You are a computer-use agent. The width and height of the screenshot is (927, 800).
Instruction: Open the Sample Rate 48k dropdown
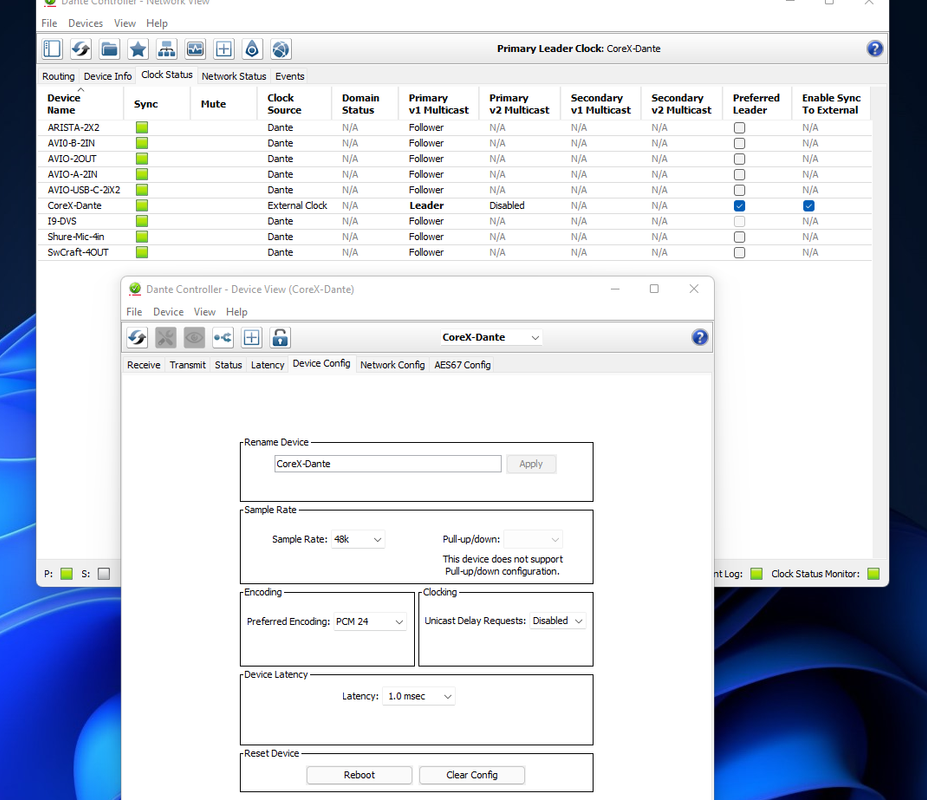click(358, 539)
